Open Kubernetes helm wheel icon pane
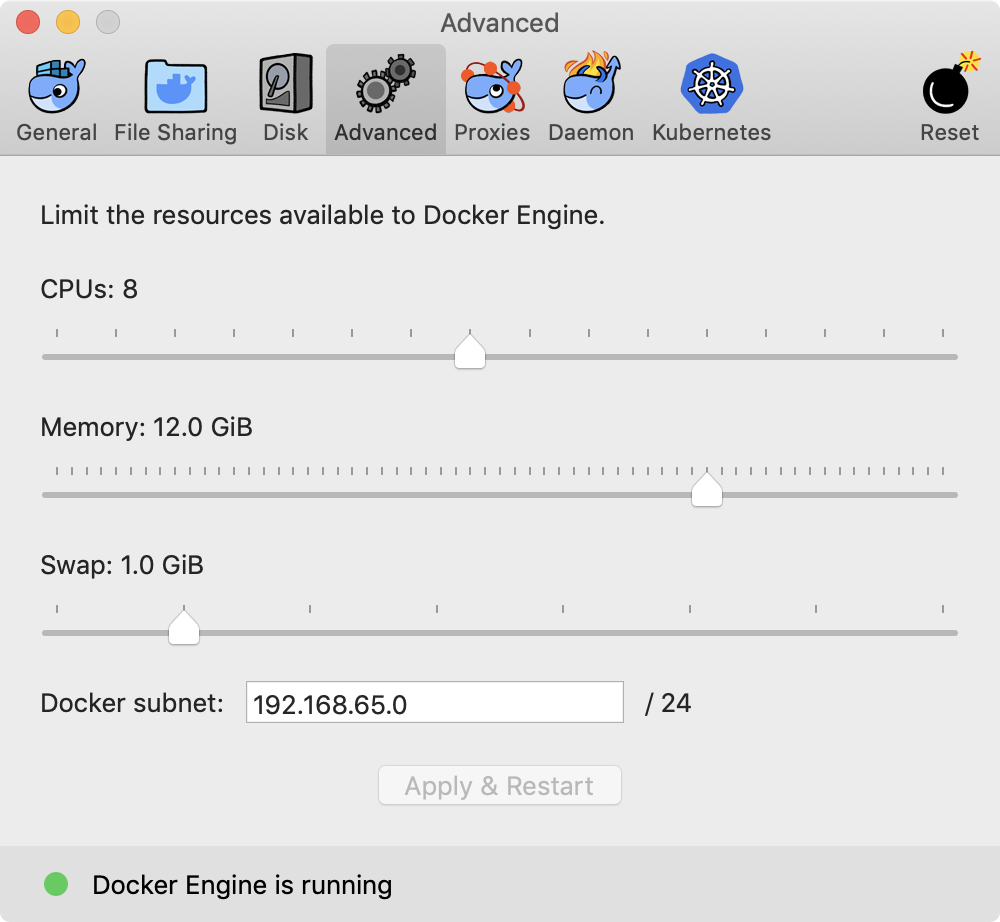The image size is (1000, 922). click(712, 99)
